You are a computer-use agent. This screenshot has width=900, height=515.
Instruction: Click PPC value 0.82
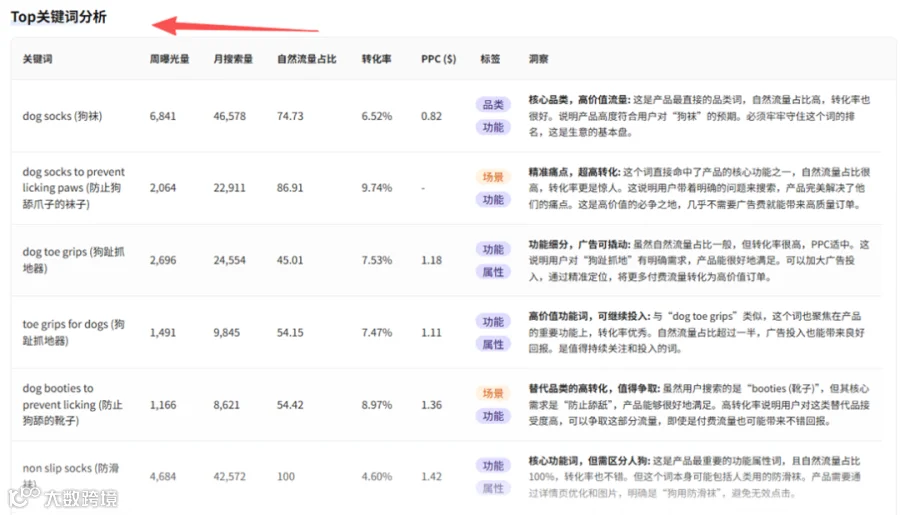point(431,116)
